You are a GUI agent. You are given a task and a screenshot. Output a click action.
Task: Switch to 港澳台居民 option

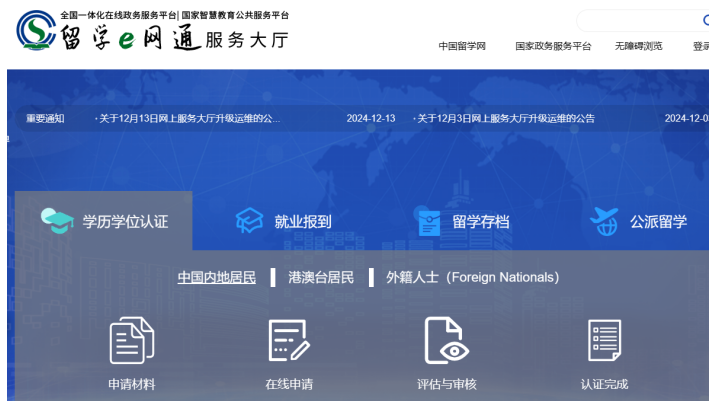pyautogui.click(x=321, y=277)
